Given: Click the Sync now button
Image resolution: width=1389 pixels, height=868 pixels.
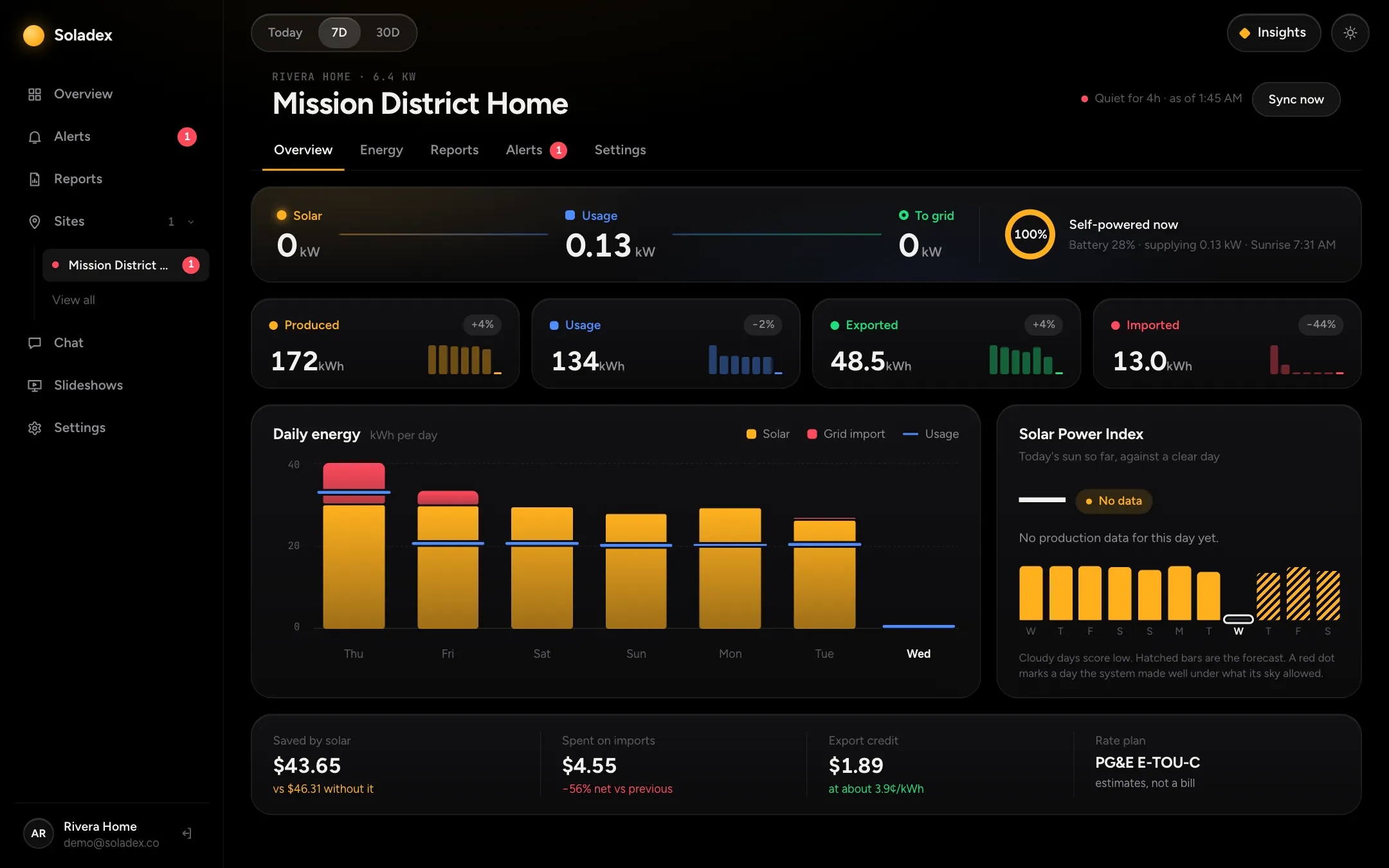Looking at the screenshot, I should pos(1296,100).
